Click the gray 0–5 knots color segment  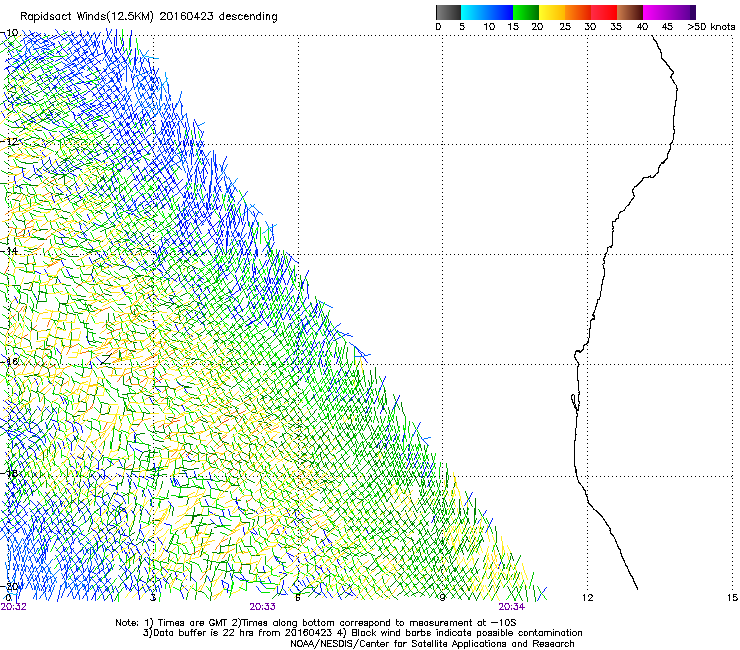(x=448, y=12)
